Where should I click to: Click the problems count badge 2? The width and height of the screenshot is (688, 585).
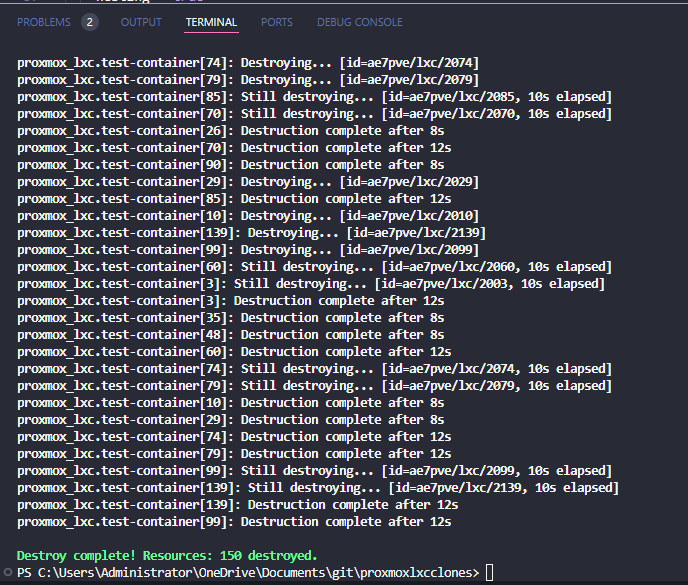(90, 22)
